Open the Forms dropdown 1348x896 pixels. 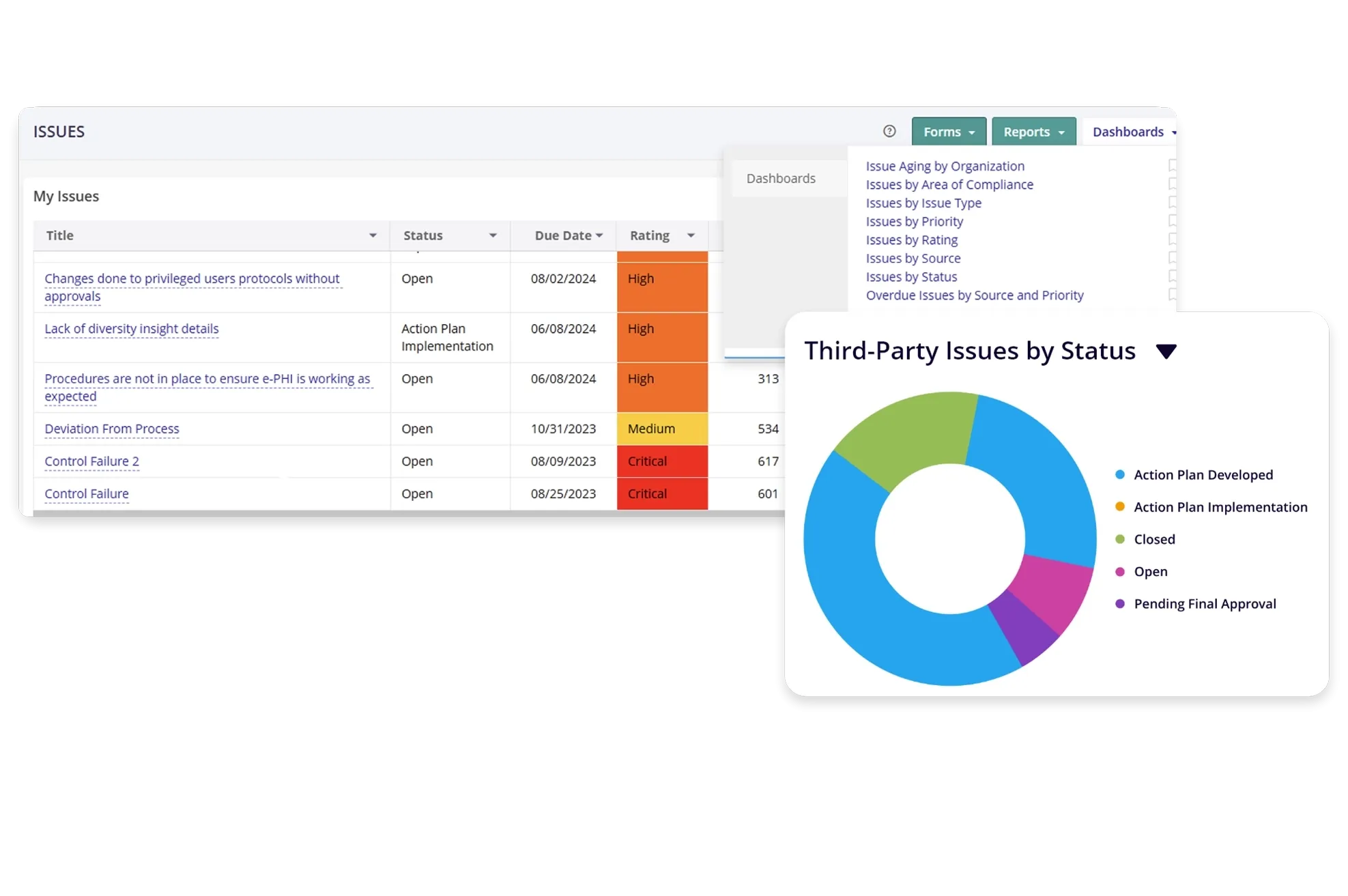coord(948,132)
